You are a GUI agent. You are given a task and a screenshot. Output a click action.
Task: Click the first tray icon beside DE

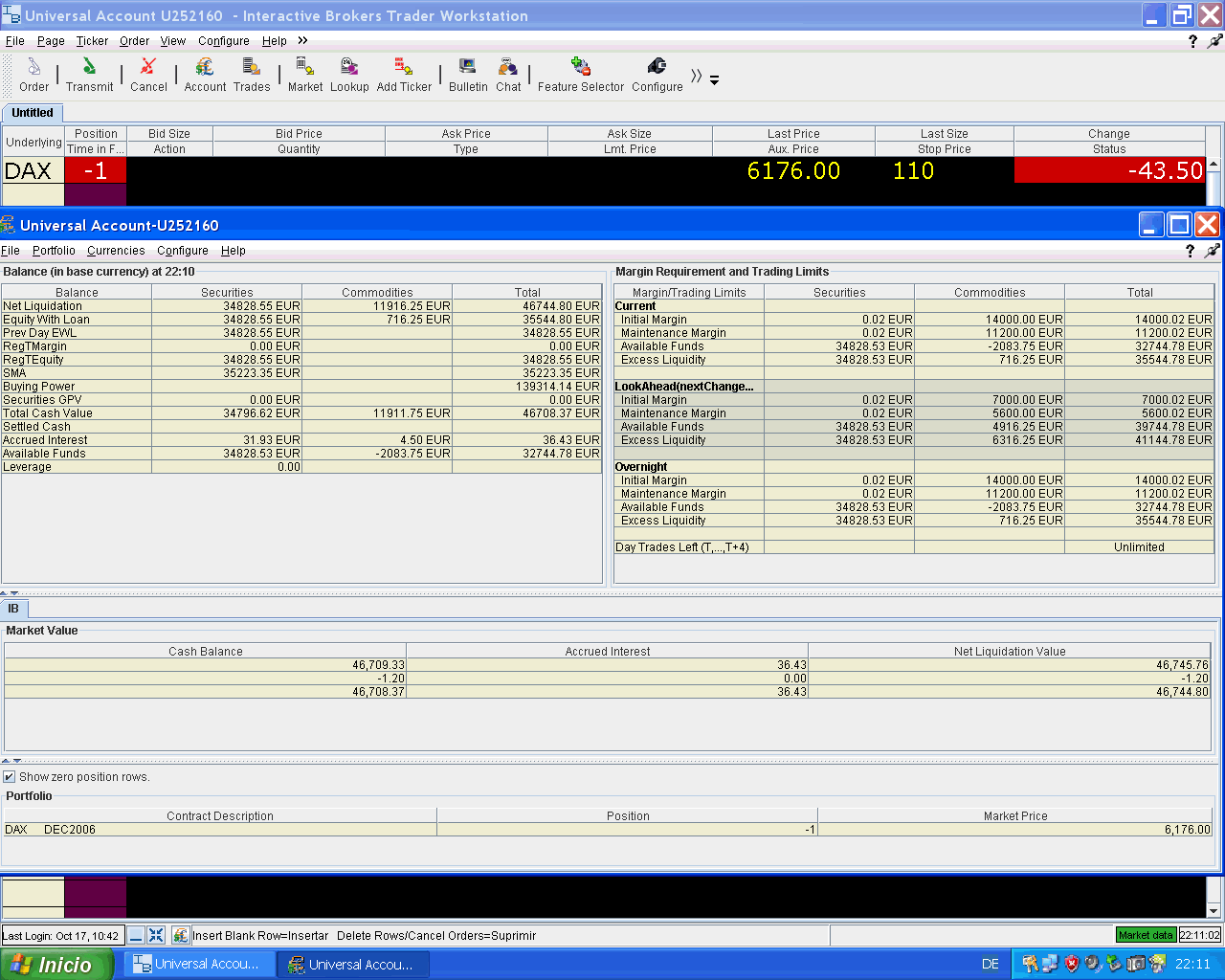1030,964
